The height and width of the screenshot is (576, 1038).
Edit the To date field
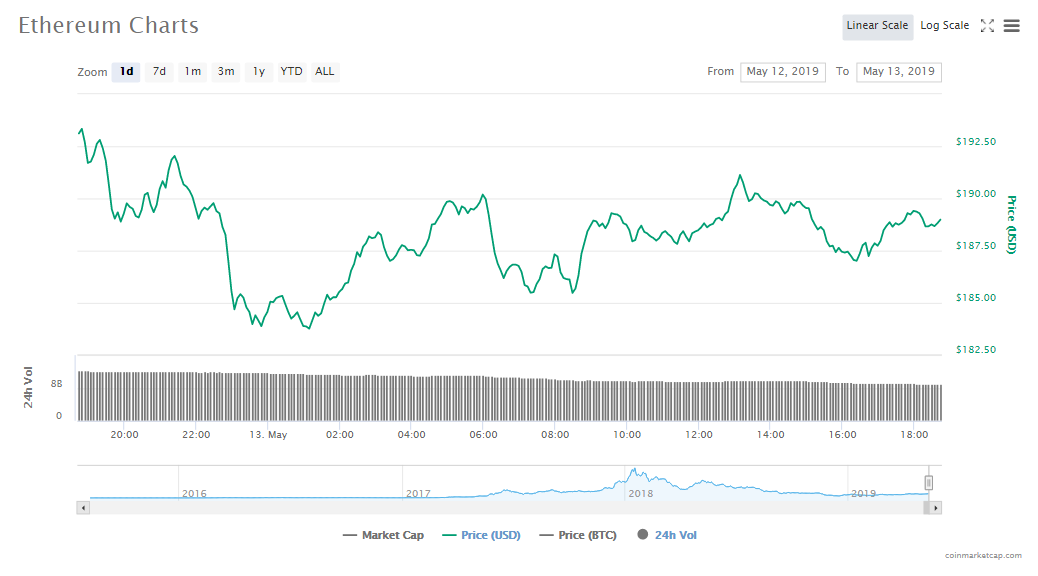coord(898,72)
